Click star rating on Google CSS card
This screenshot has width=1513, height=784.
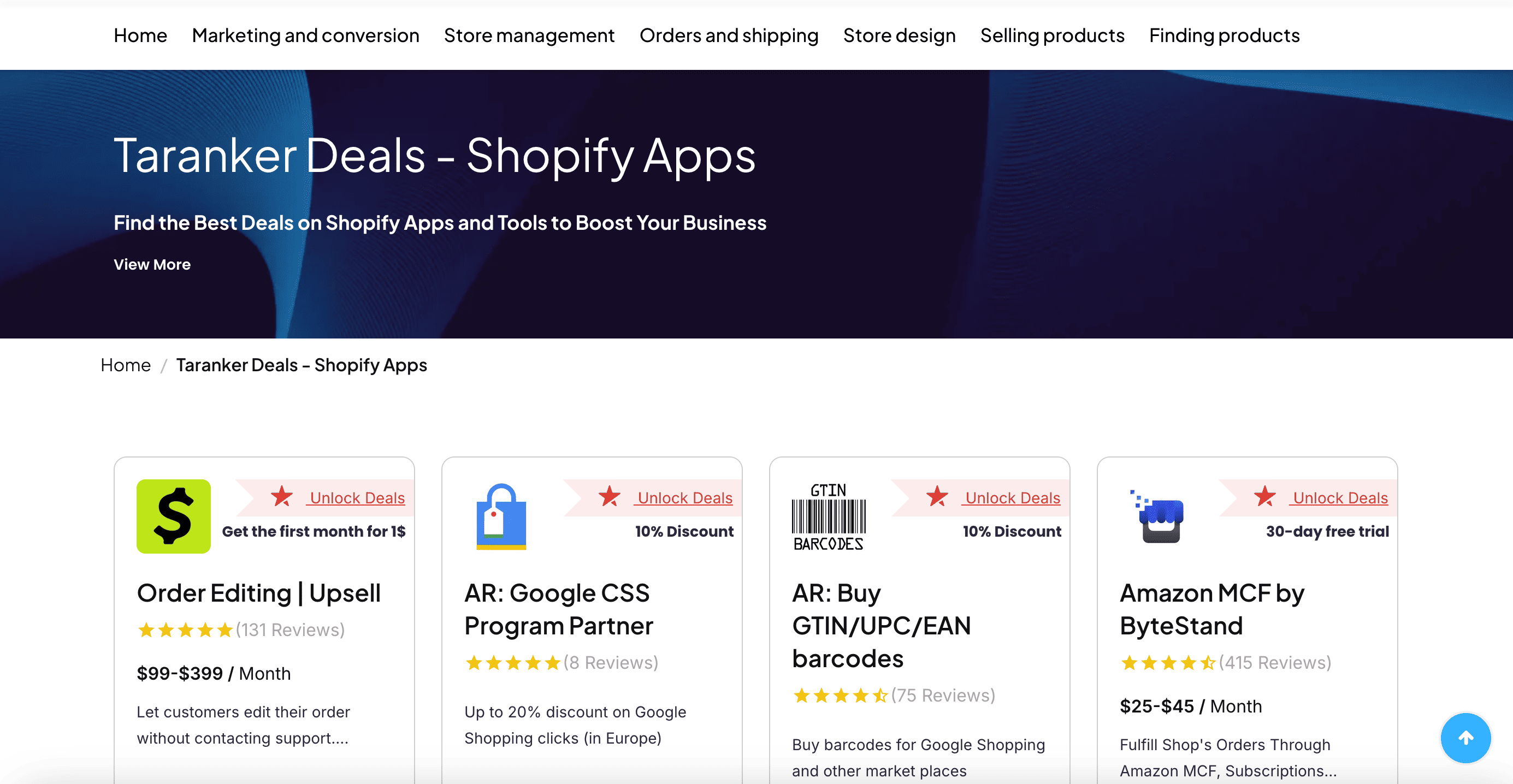(x=513, y=663)
